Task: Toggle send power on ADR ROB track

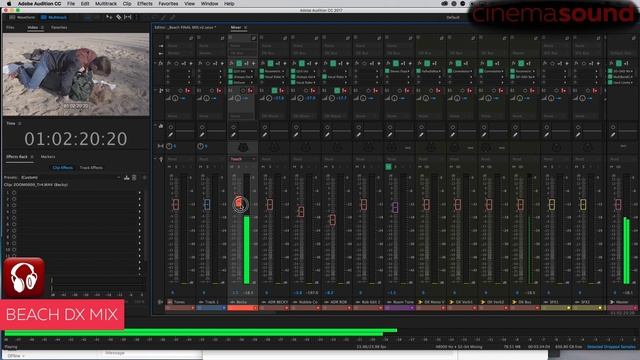Action: coord(337,90)
